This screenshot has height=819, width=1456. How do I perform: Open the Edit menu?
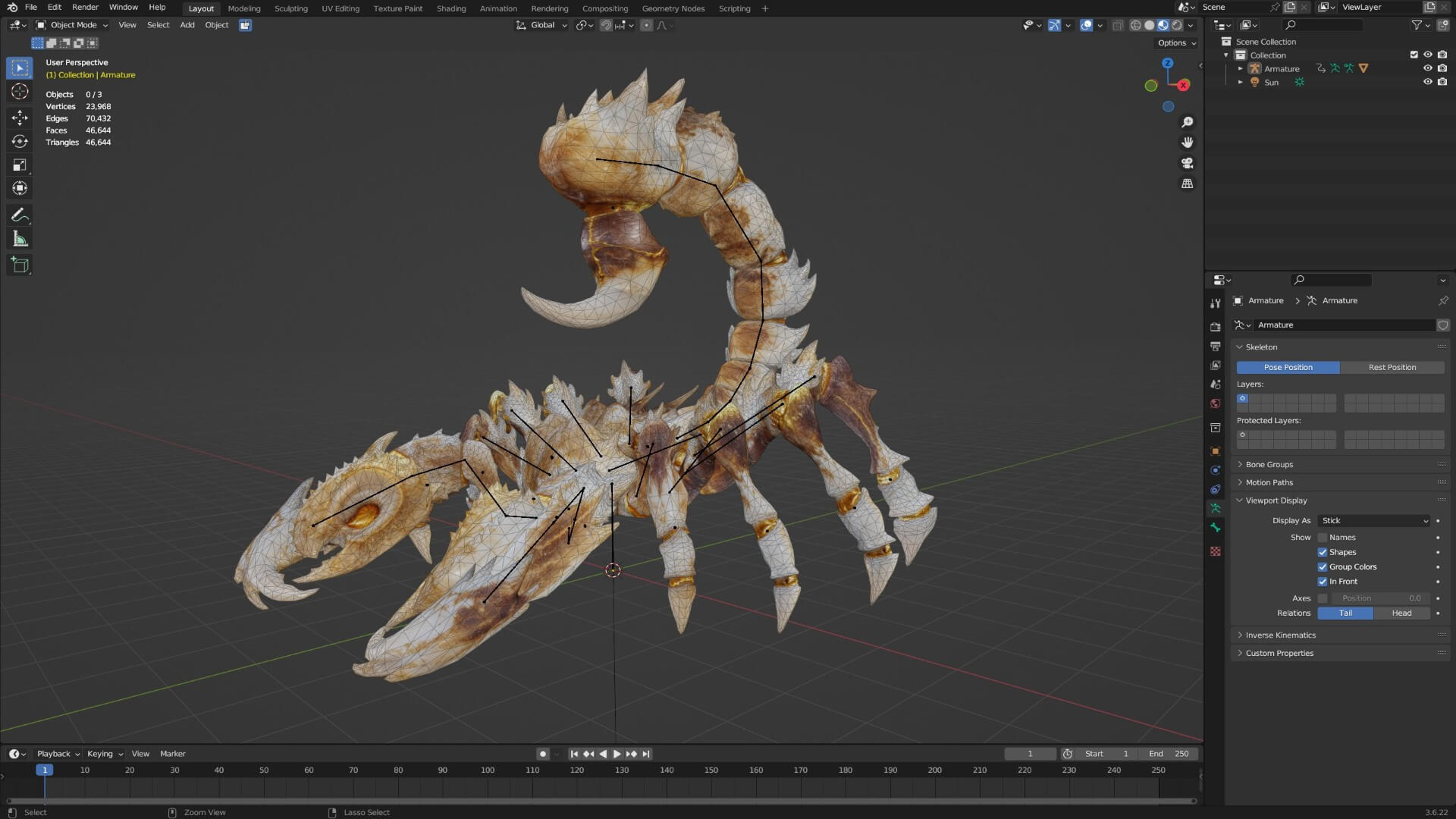[55, 8]
